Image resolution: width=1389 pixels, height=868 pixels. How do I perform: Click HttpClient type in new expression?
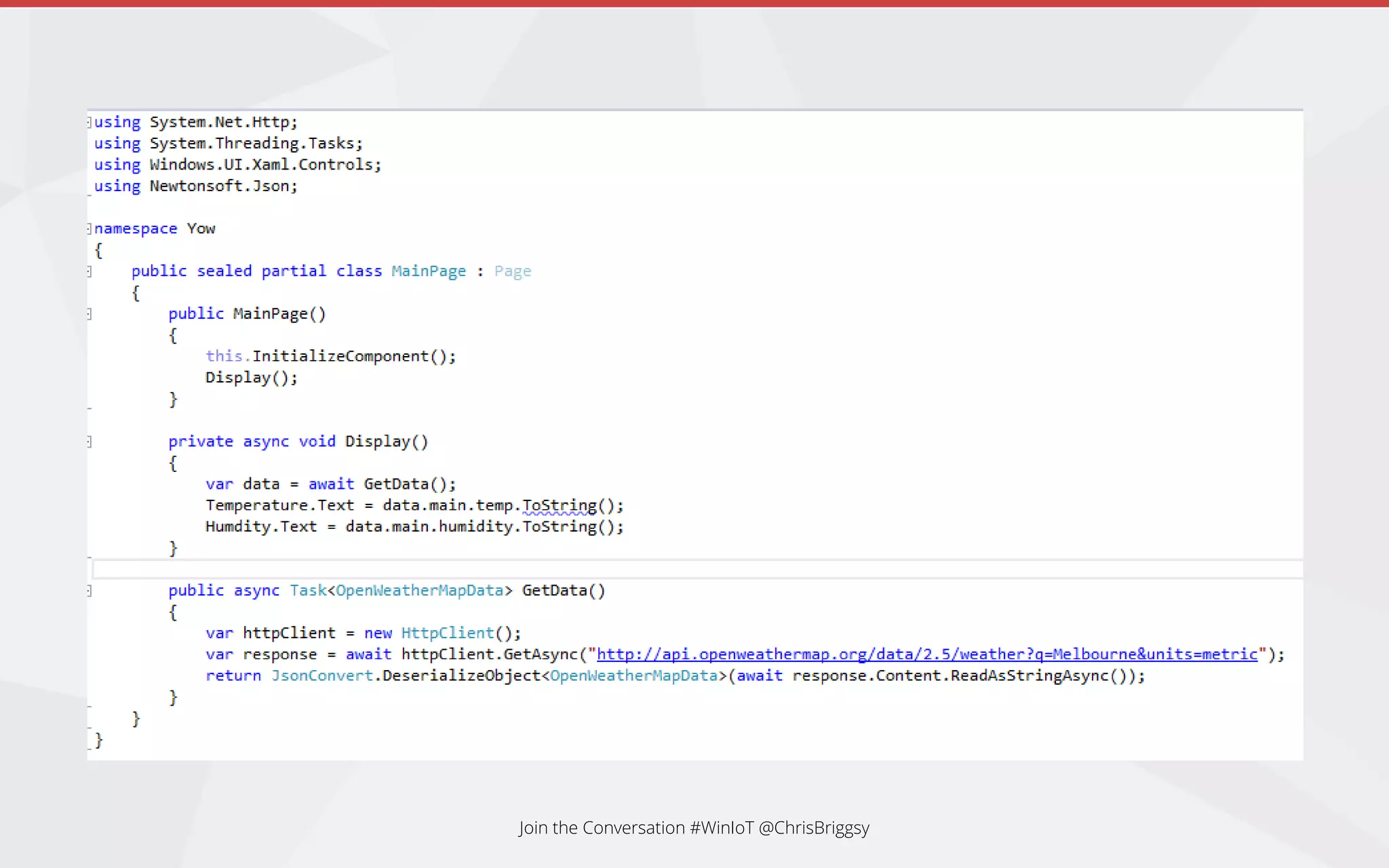click(448, 633)
